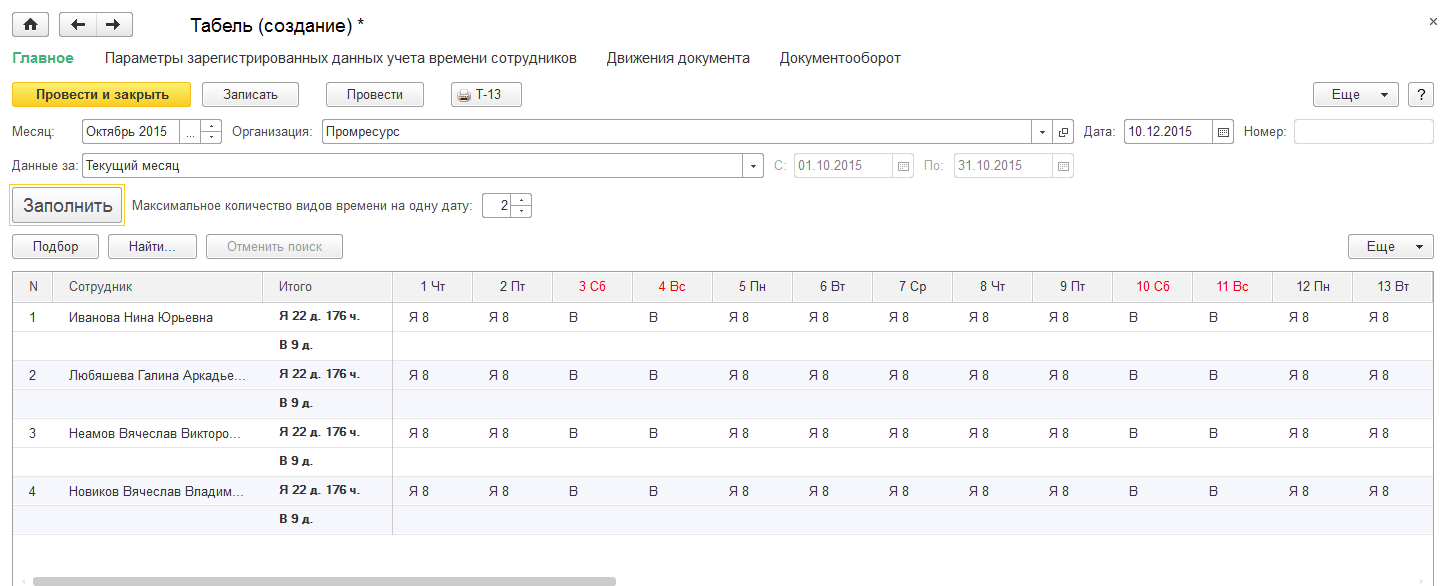This screenshot has height=586, width=1451.
Task: Open help with the question mark button
Action: pyautogui.click(x=1421, y=95)
